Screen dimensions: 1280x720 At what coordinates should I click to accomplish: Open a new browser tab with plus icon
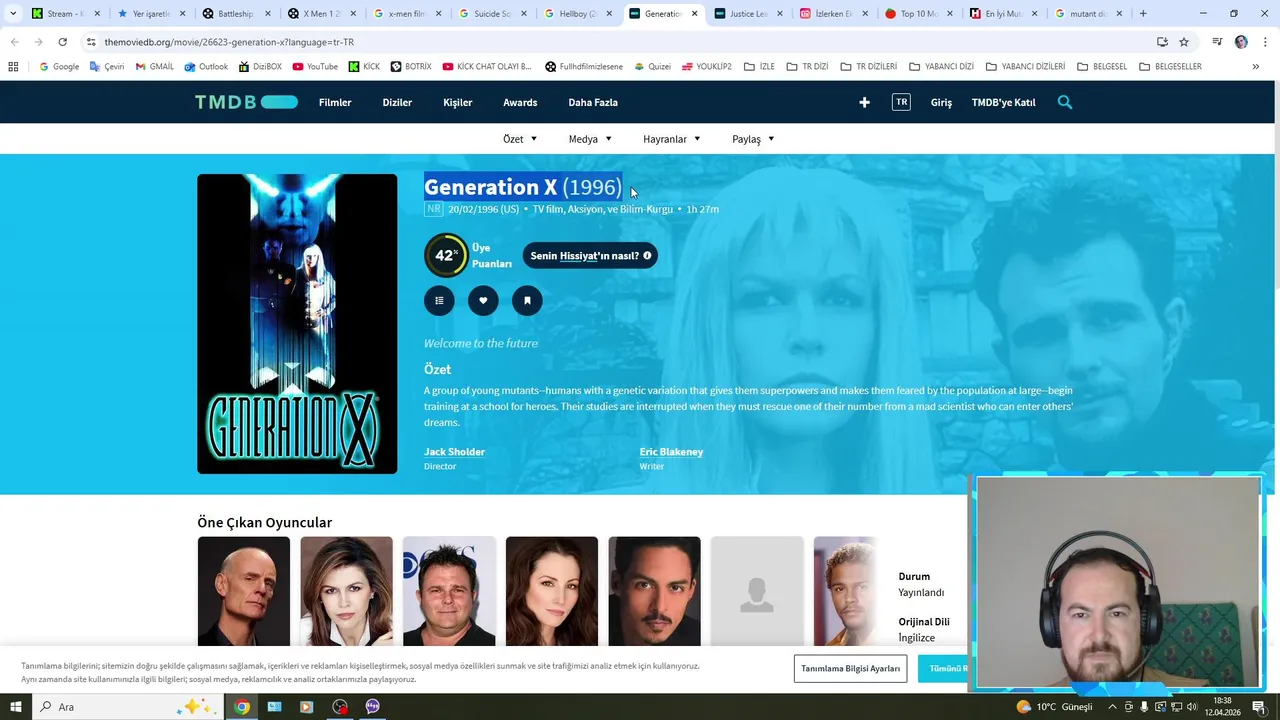click(x=1143, y=14)
